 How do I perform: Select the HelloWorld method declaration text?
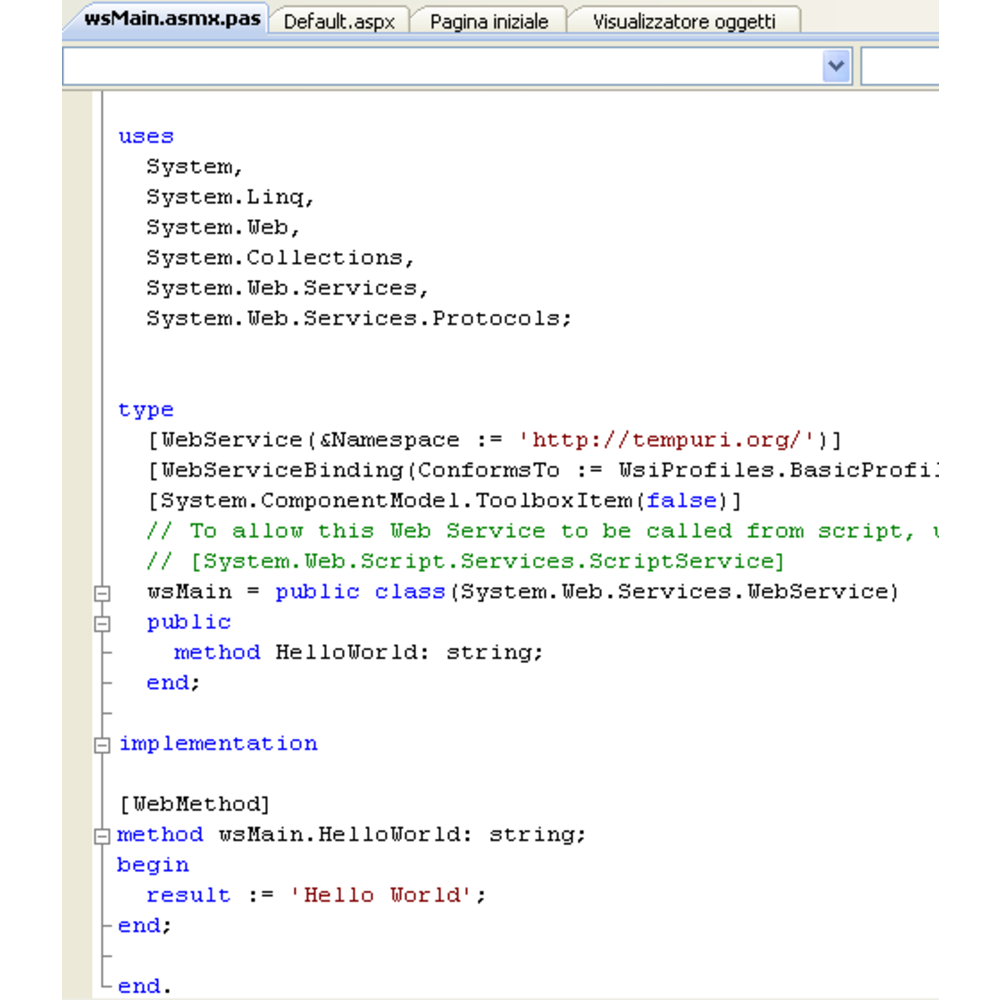coord(358,652)
